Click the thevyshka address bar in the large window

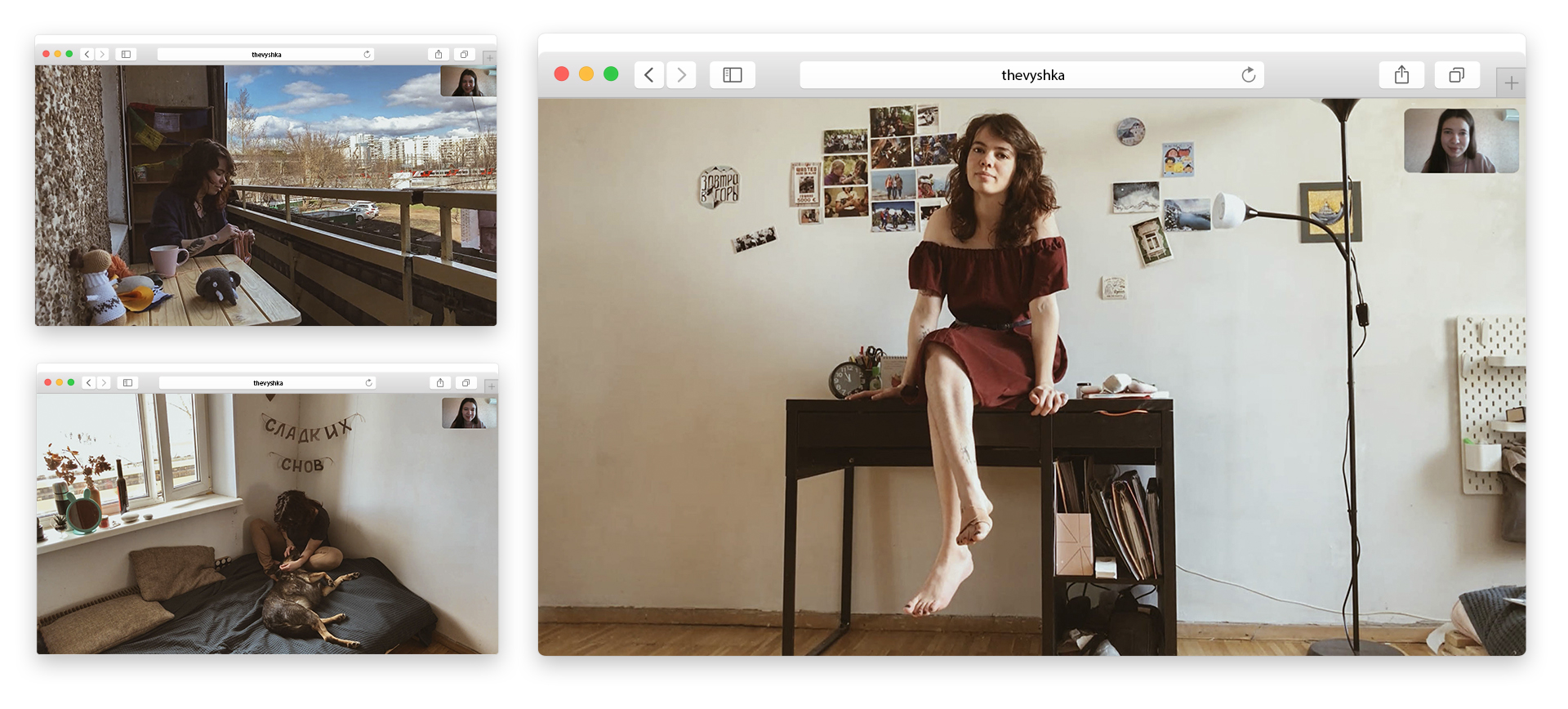click(x=1032, y=75)
